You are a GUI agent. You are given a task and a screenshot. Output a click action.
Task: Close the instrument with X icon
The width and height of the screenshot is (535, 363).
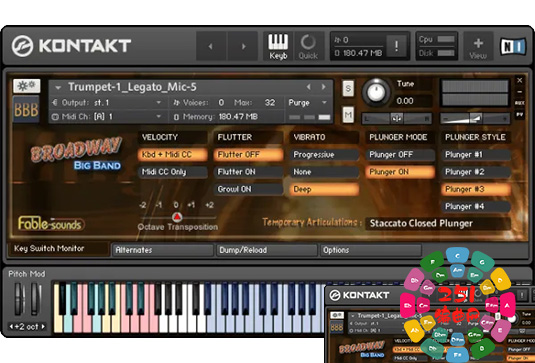[520, 81]
